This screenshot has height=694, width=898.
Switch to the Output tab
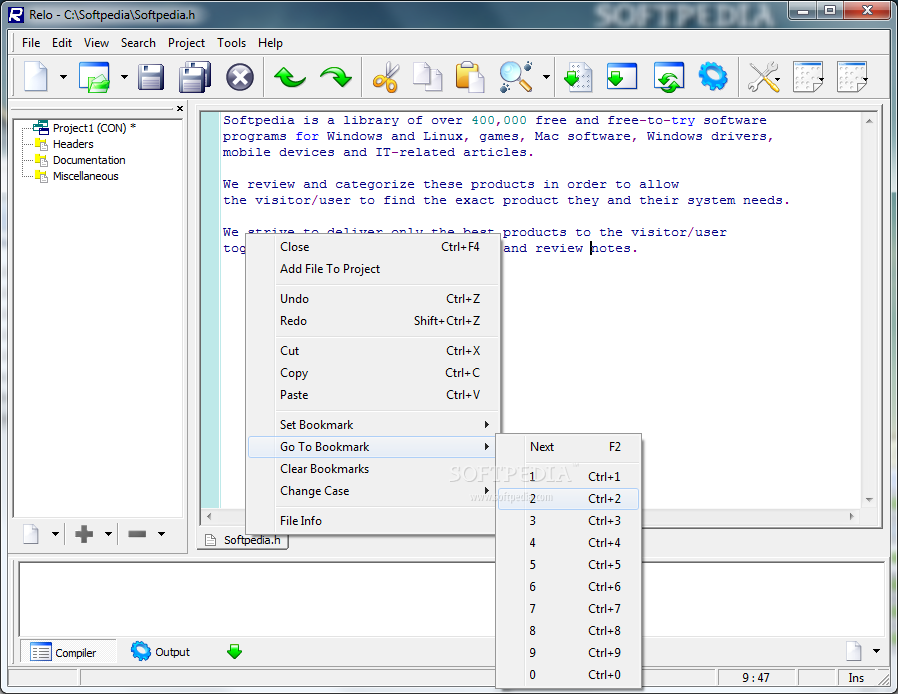tap(161, 652)
